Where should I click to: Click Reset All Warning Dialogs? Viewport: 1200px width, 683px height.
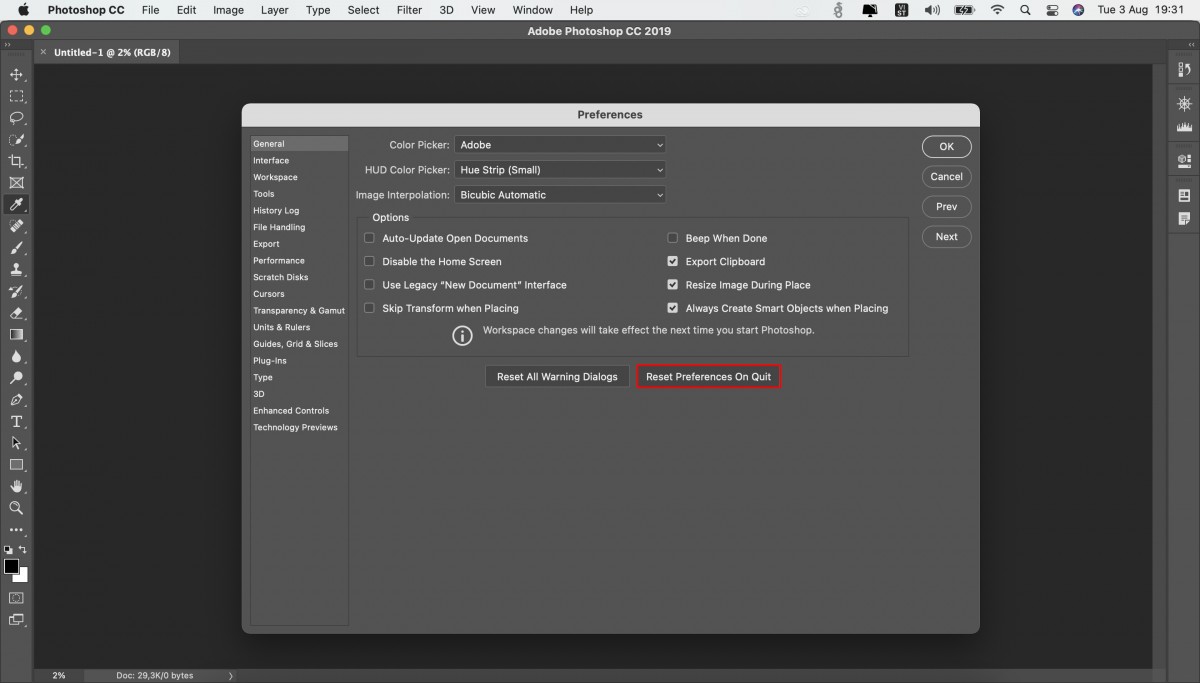tap(557, 377)
